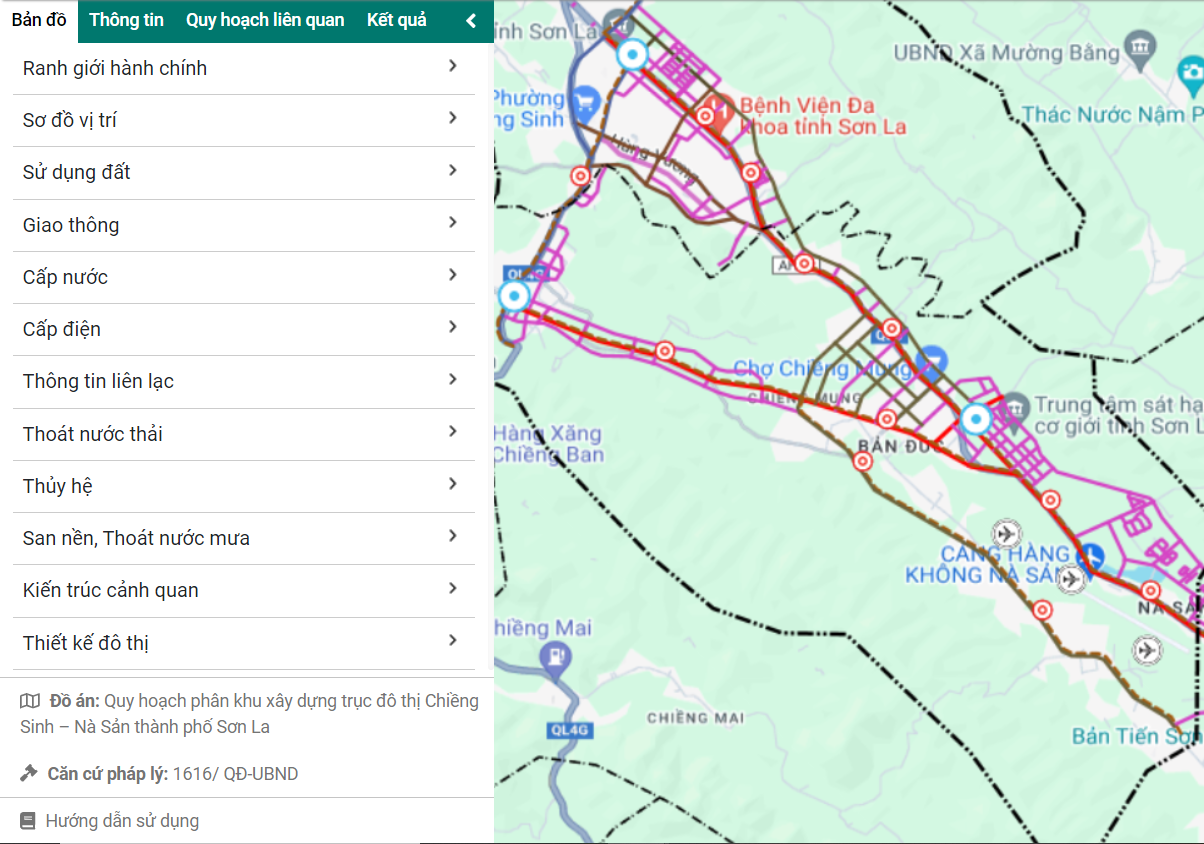Expand the Thủy hệ layer group
Screen dimensions: 1204x844
tap(453, 484)
